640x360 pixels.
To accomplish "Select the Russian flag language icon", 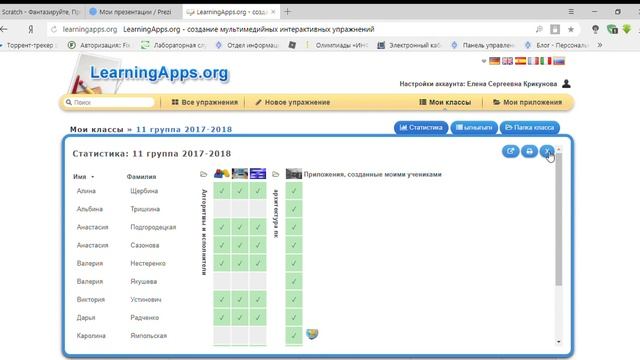I will 559,61.
